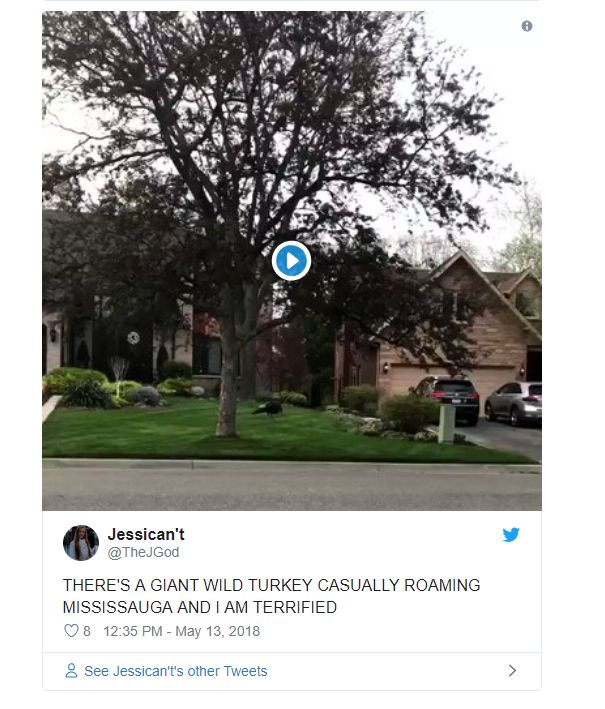The width and height of the screenshot is (605, 709).
Task: Play the embedded turkey video
Action: point(291,261)
